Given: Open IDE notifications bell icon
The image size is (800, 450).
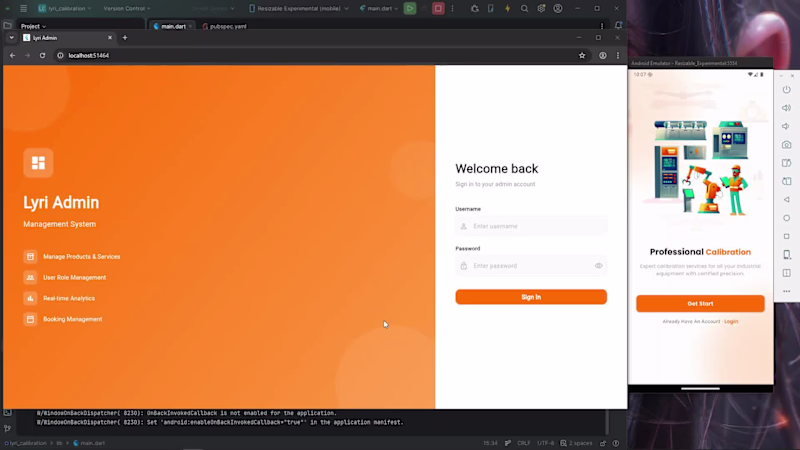Looking at the screenshot, I should tap(618, 26).
